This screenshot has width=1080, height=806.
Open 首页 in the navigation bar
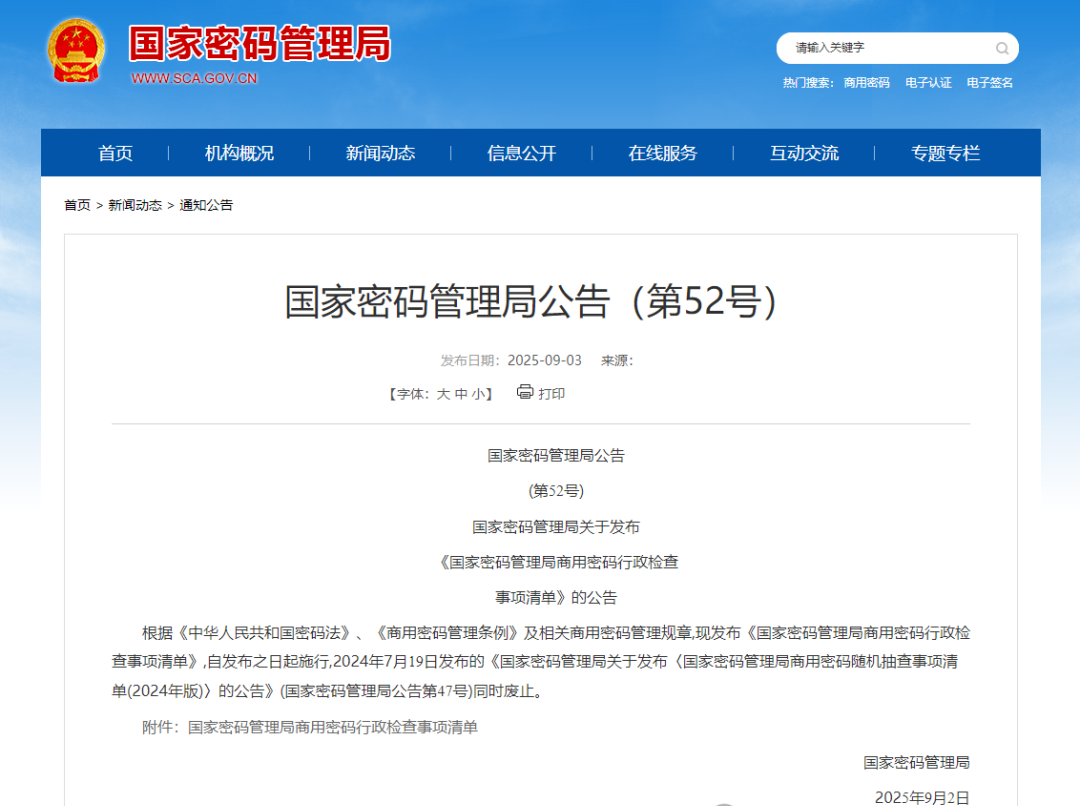(115, 153)
